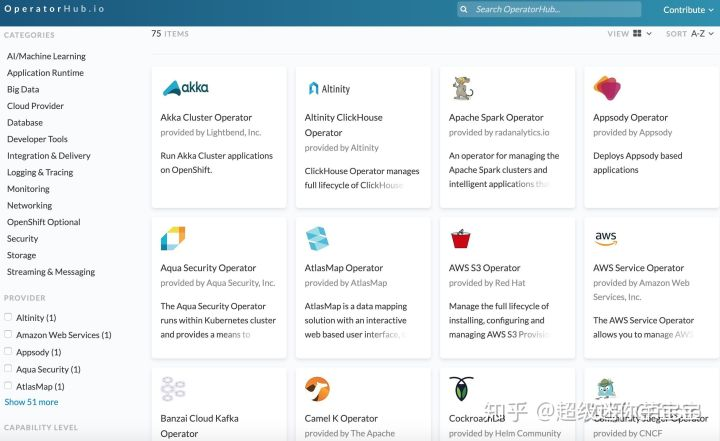The height and width of the screenshot is (441, 720).
Task: Select the Application Runtime category
Action: pos(45,73)
